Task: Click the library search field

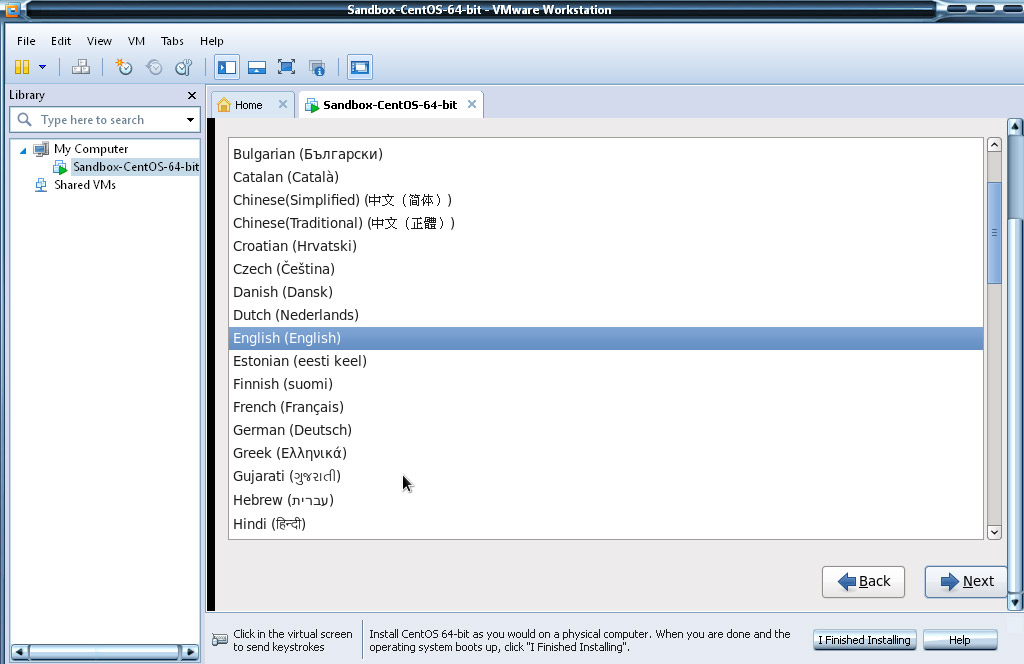Action: point(104,120)
